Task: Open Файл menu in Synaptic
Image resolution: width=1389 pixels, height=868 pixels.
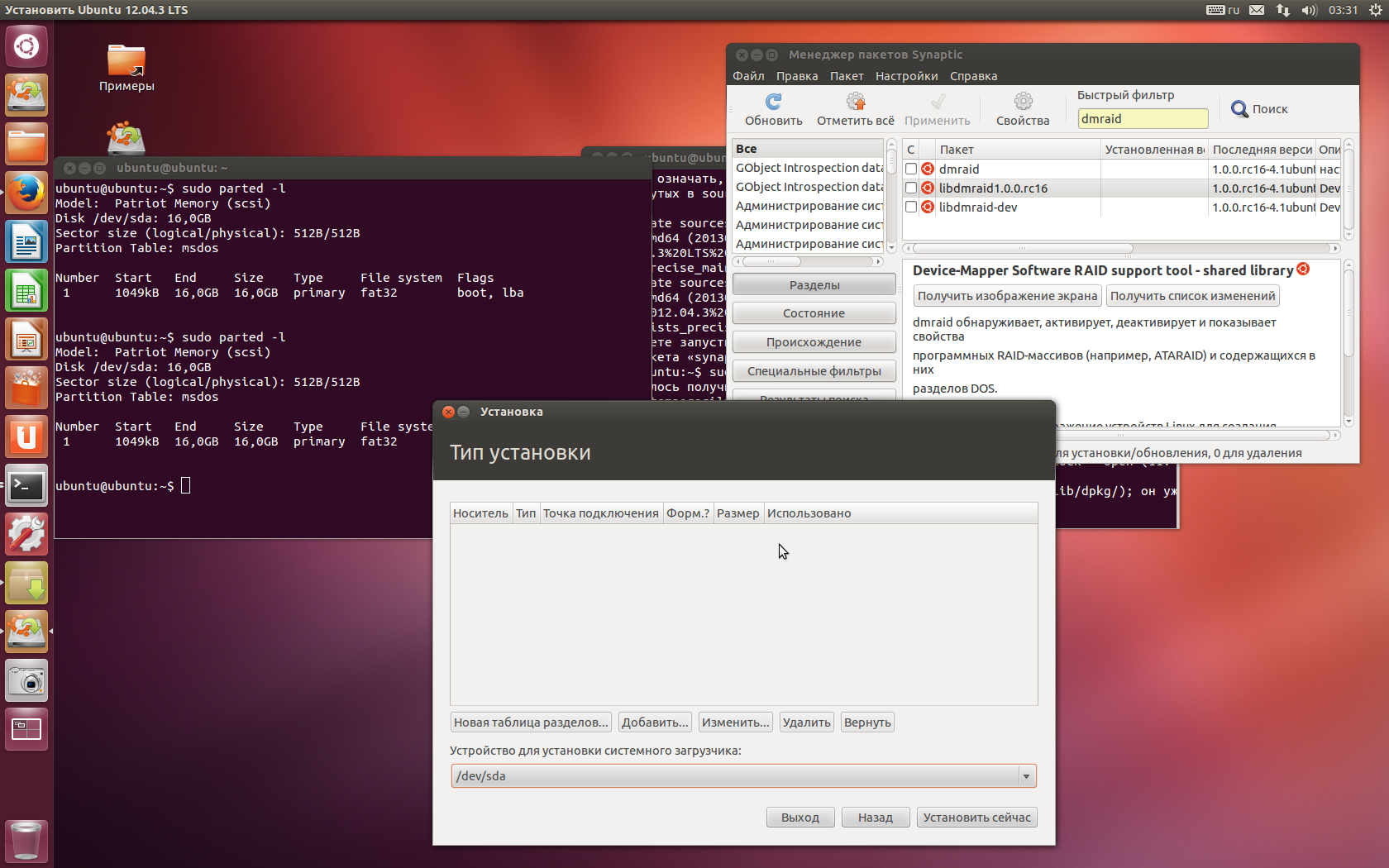Action: (748, 76)
